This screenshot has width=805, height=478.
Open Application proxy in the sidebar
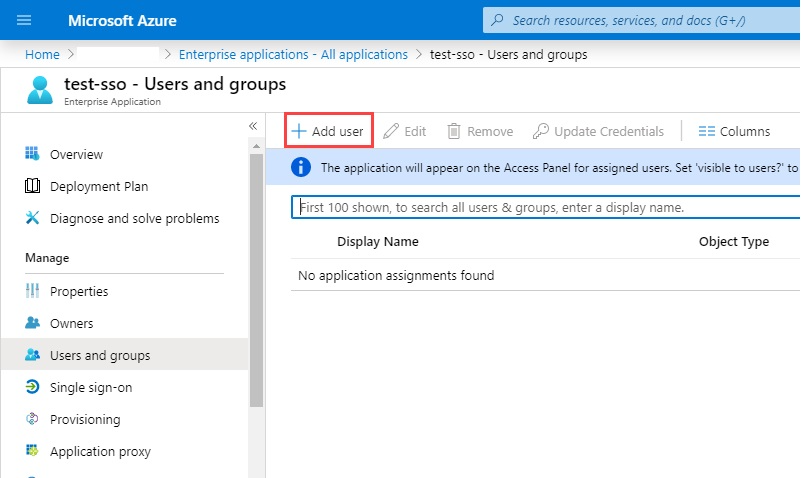coord(124,451)
